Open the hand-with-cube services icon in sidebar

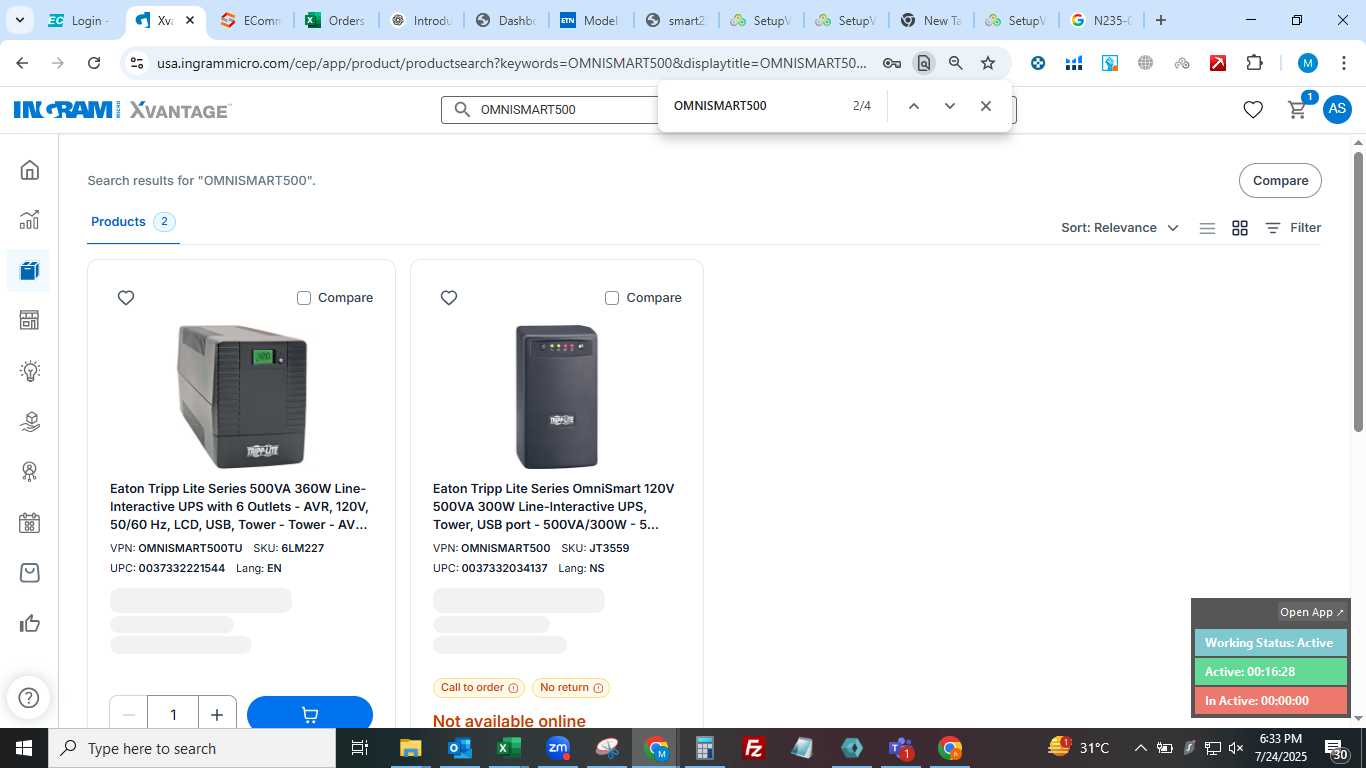tap(30, 422)
